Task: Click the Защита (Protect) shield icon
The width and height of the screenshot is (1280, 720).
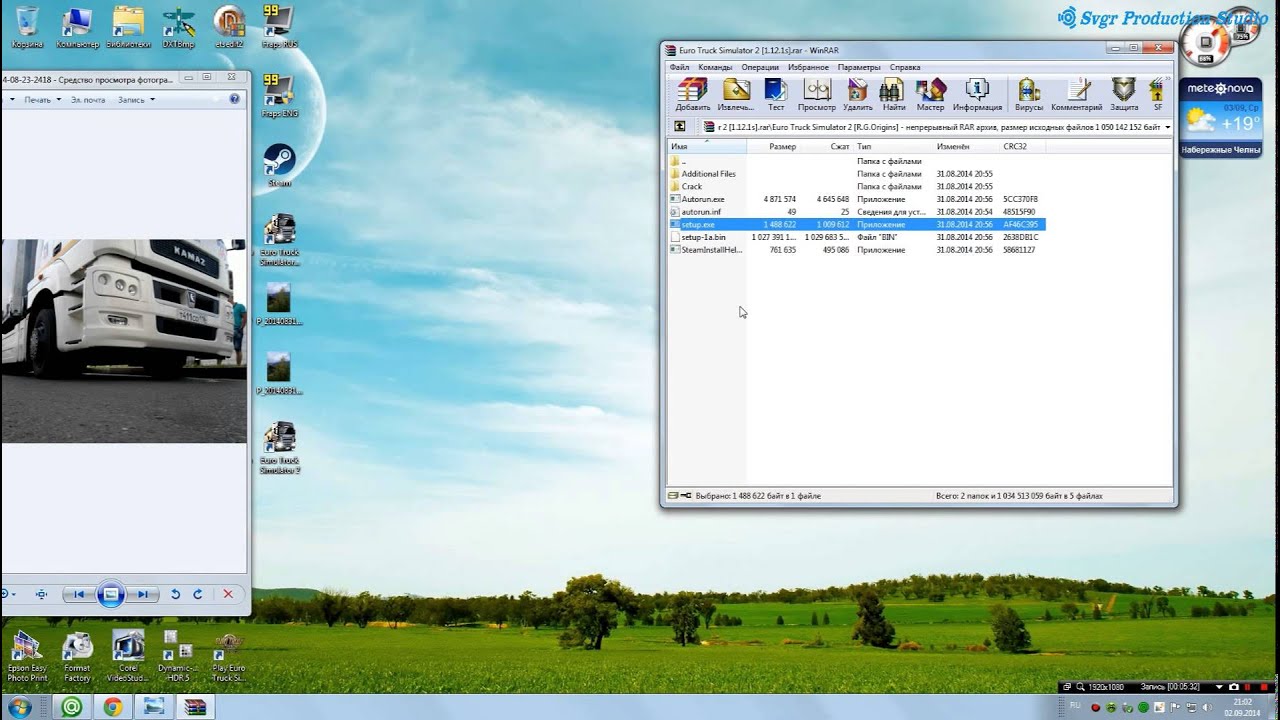Action: pyautogui.click(x=1124, y=94)
